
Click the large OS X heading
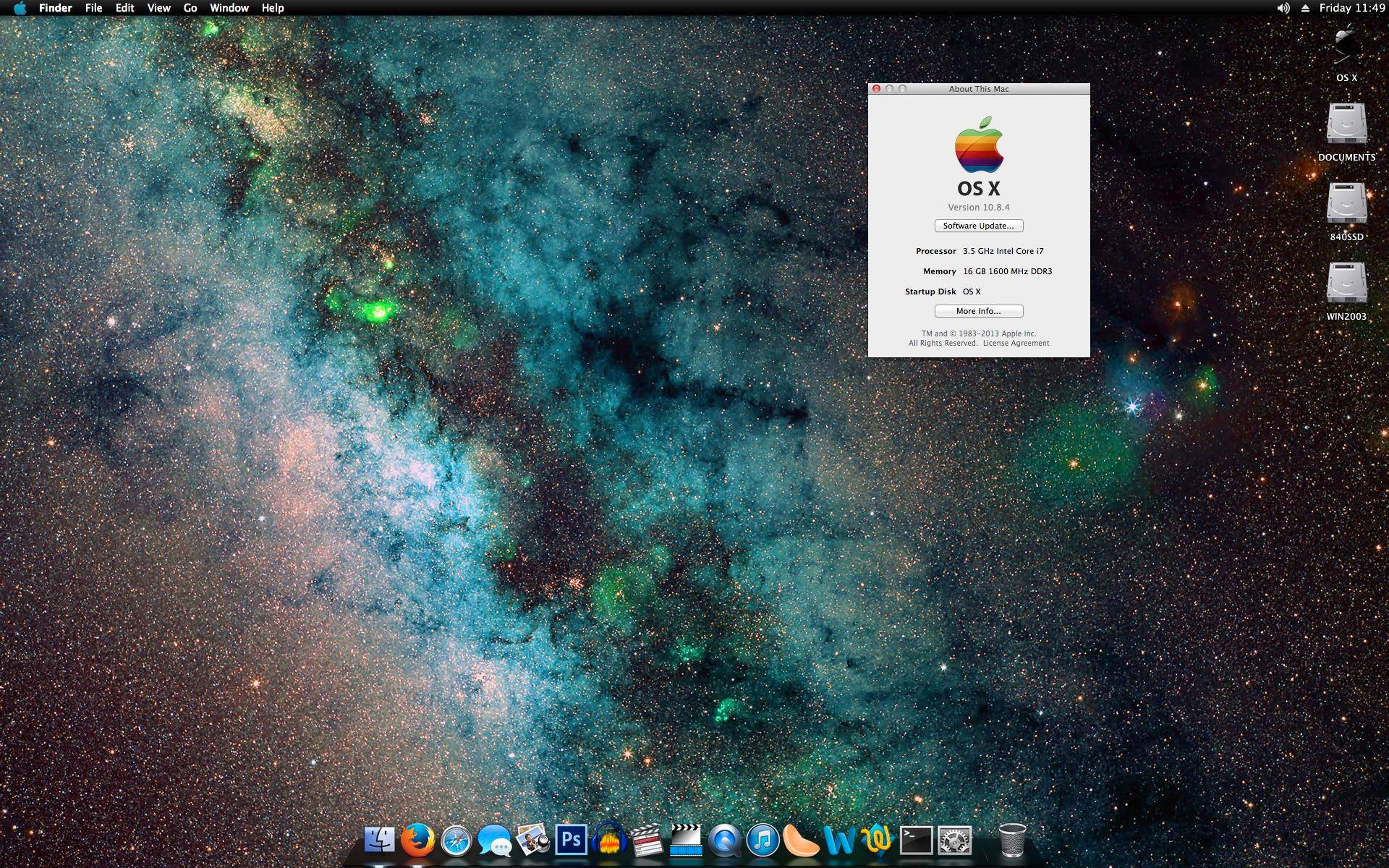979,188
